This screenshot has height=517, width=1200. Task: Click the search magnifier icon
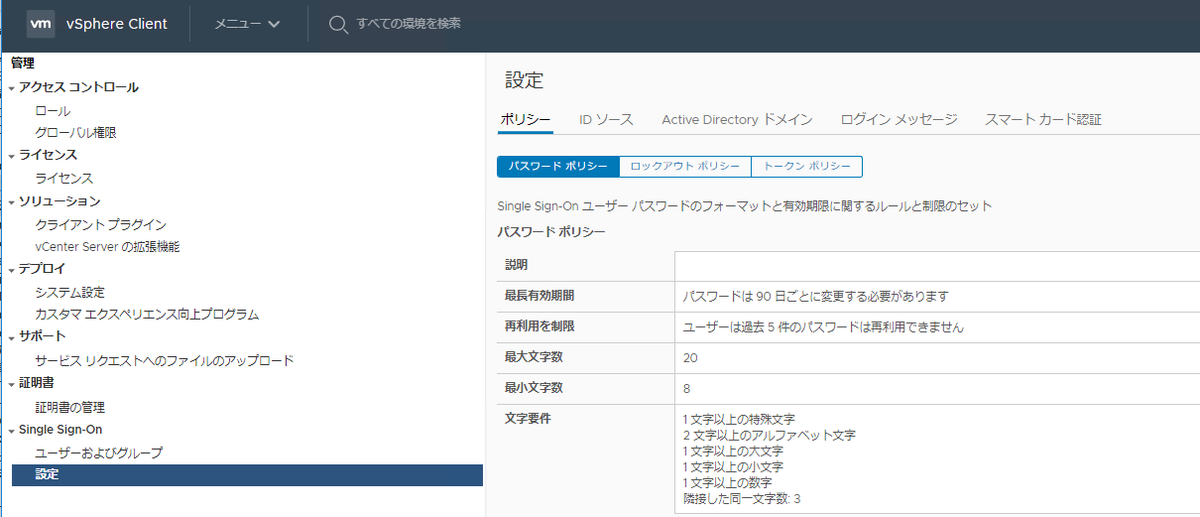pos(338,23)
